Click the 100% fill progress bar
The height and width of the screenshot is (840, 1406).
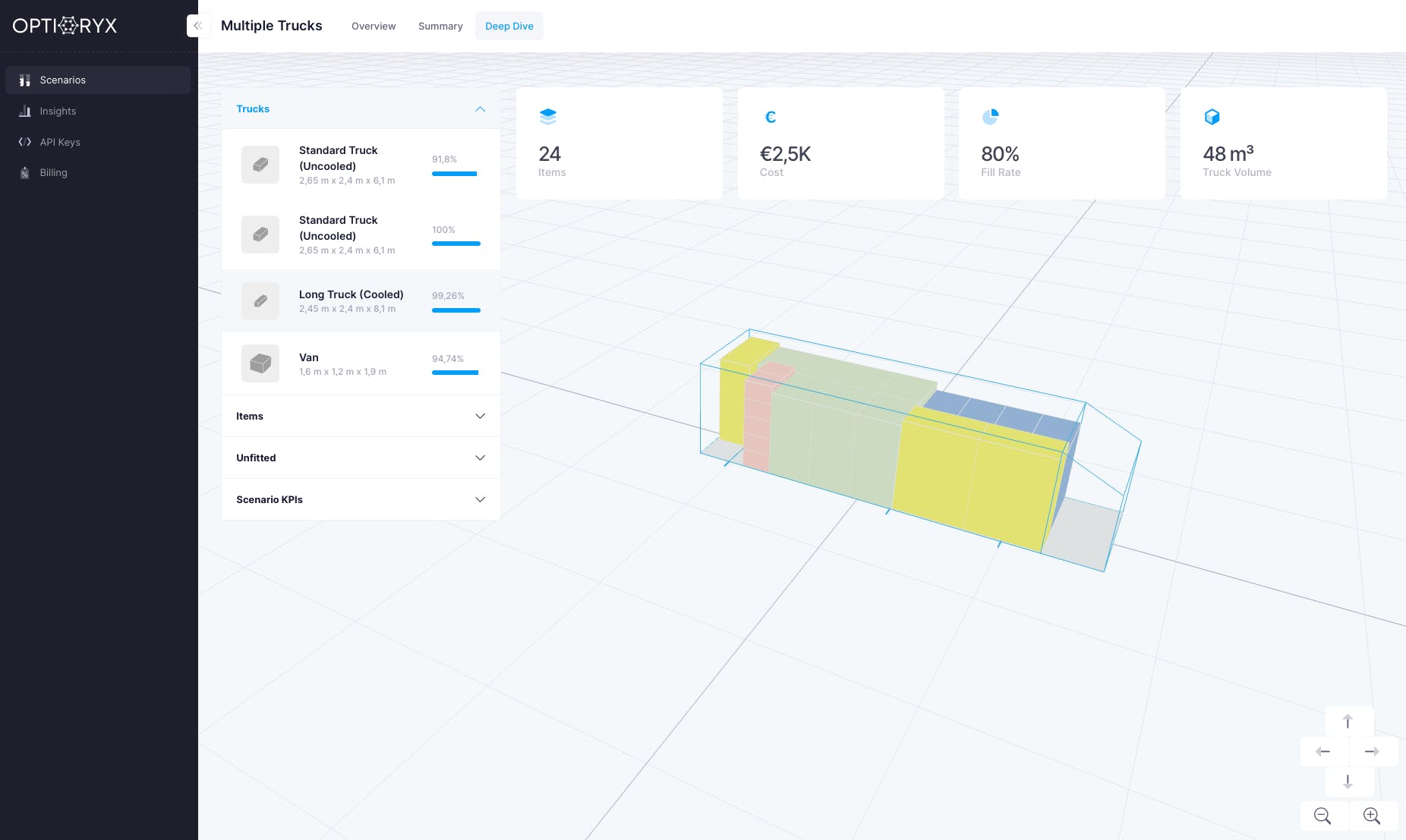coord(456,244)
